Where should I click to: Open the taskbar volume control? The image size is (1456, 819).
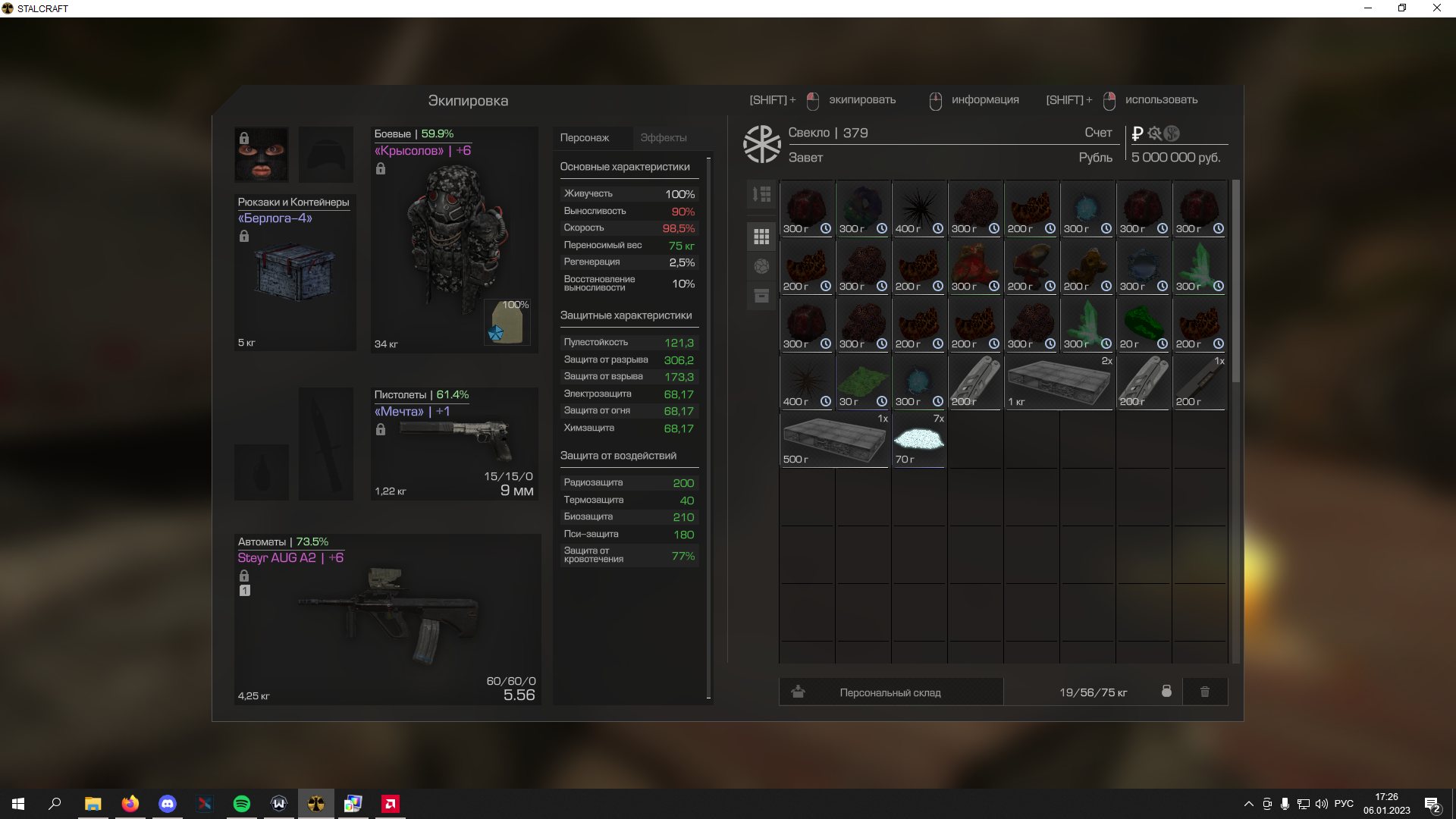click(1321, 804)
